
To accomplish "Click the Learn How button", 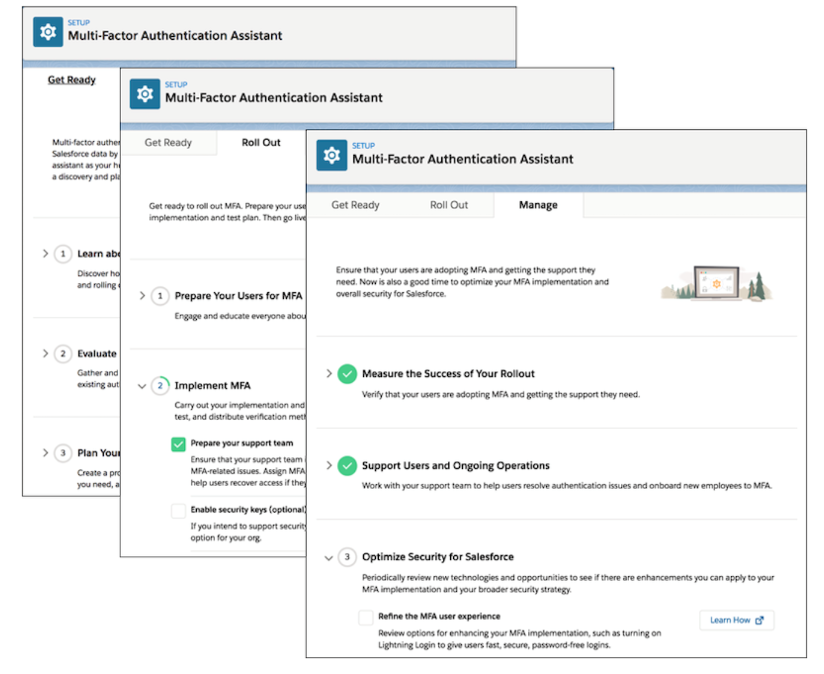I will click(737, 620).
